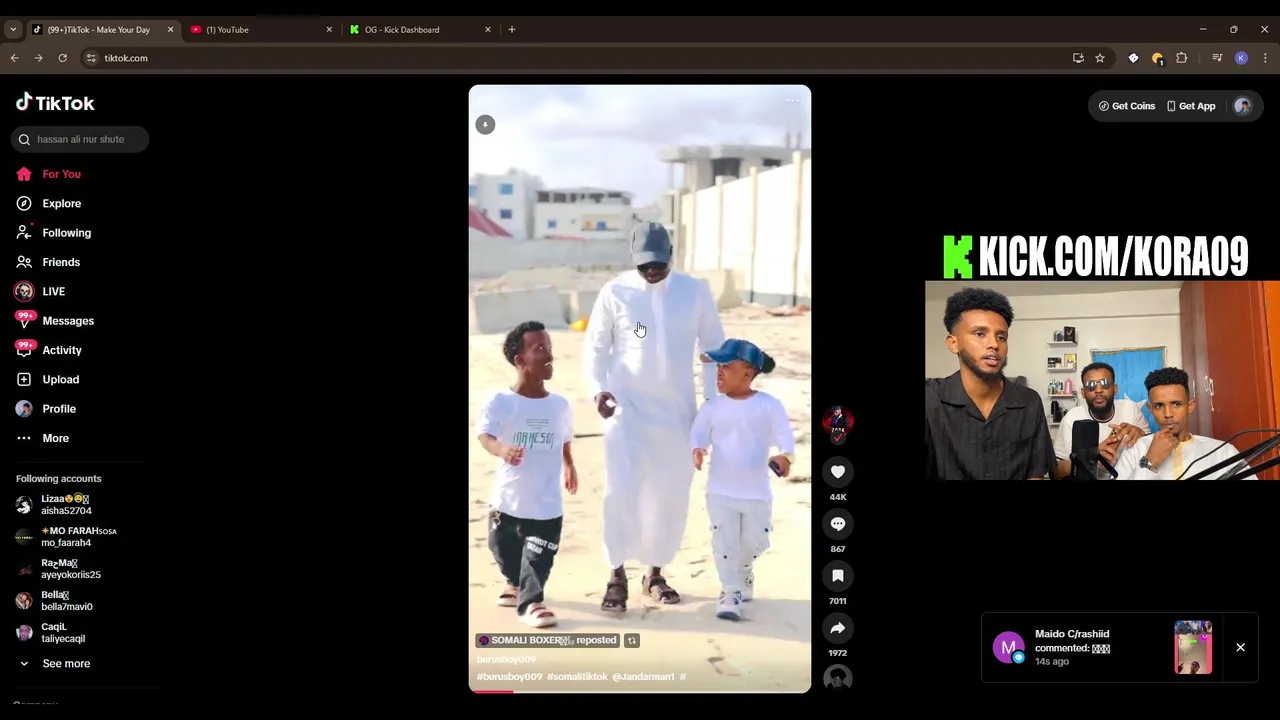This screenshot has height=720, width=1280.
Task: Share the video with arrow icon
Action: point(838,628)
